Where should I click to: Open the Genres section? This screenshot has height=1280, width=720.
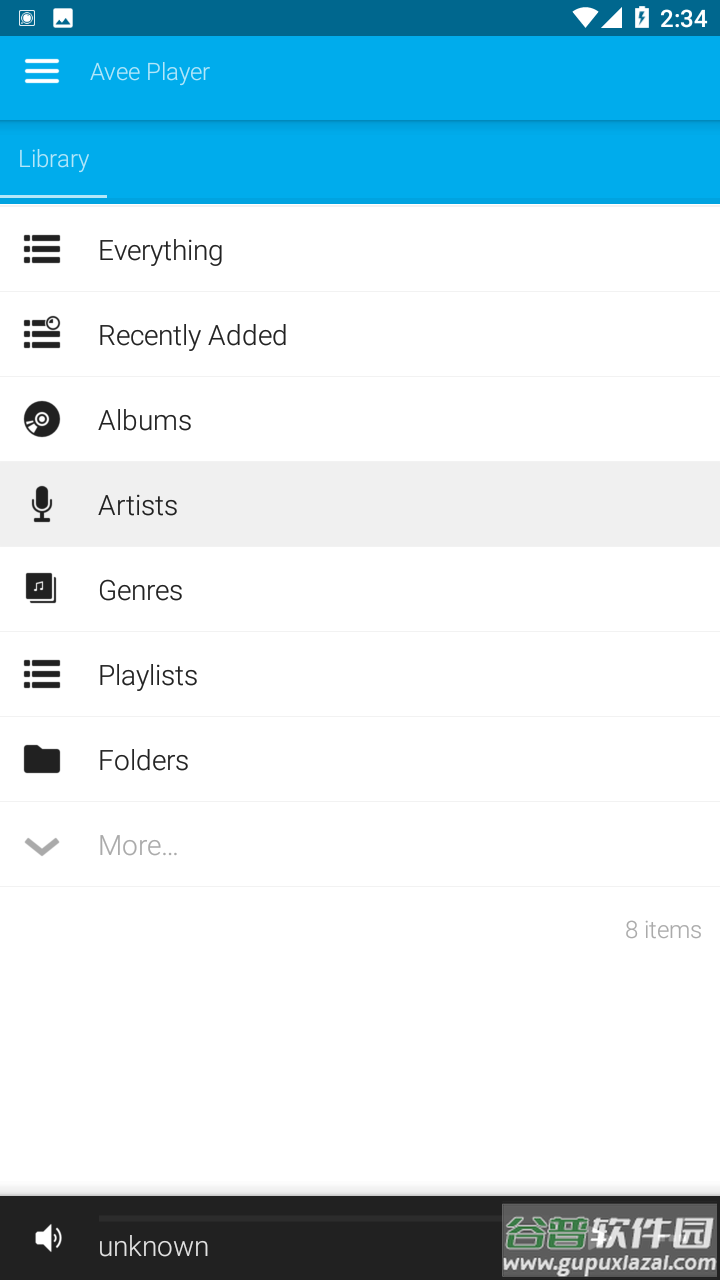141,590
